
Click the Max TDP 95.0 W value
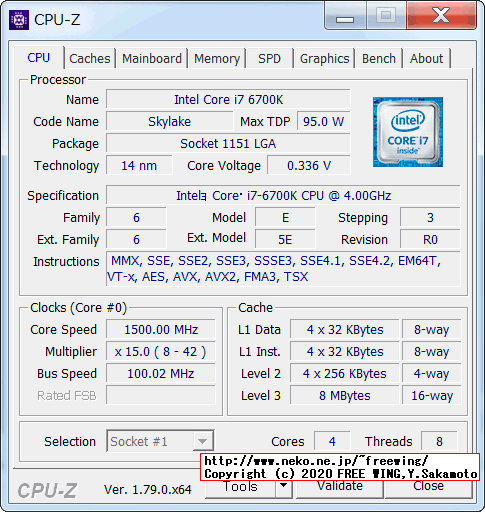(x=323, y=121)
